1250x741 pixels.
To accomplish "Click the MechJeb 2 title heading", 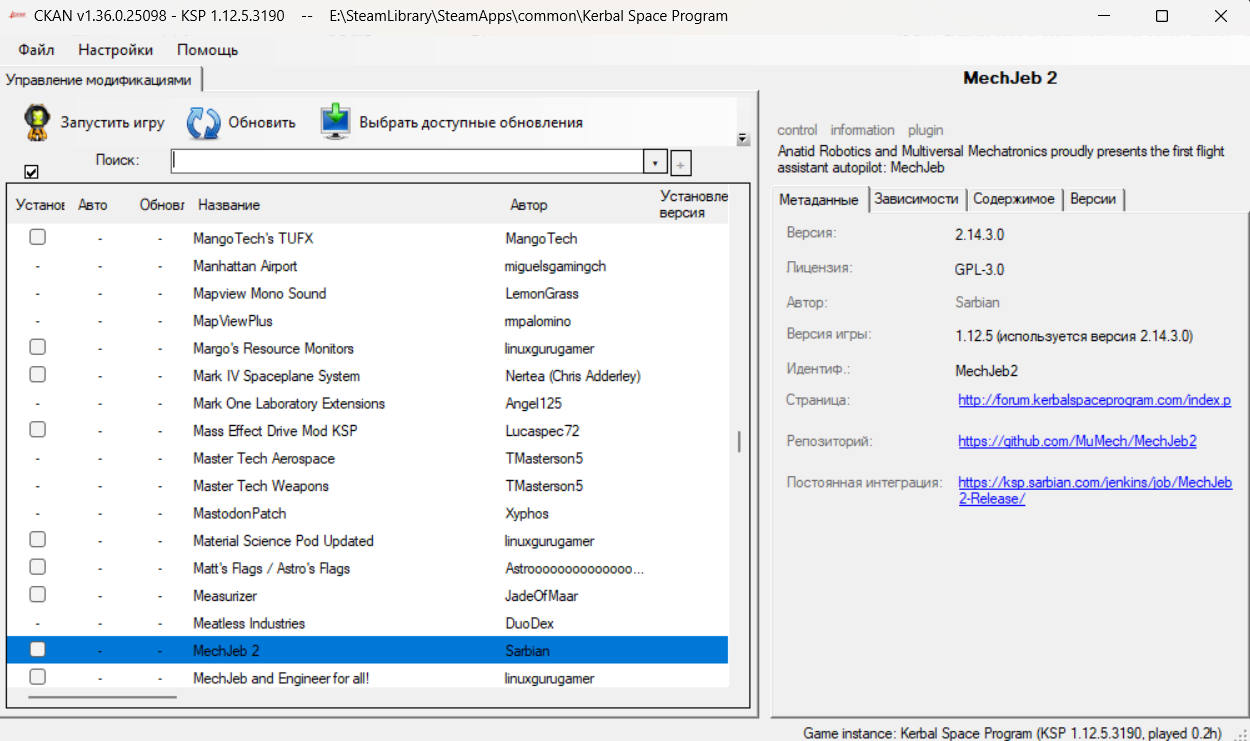I will [x=1010, y=78].
